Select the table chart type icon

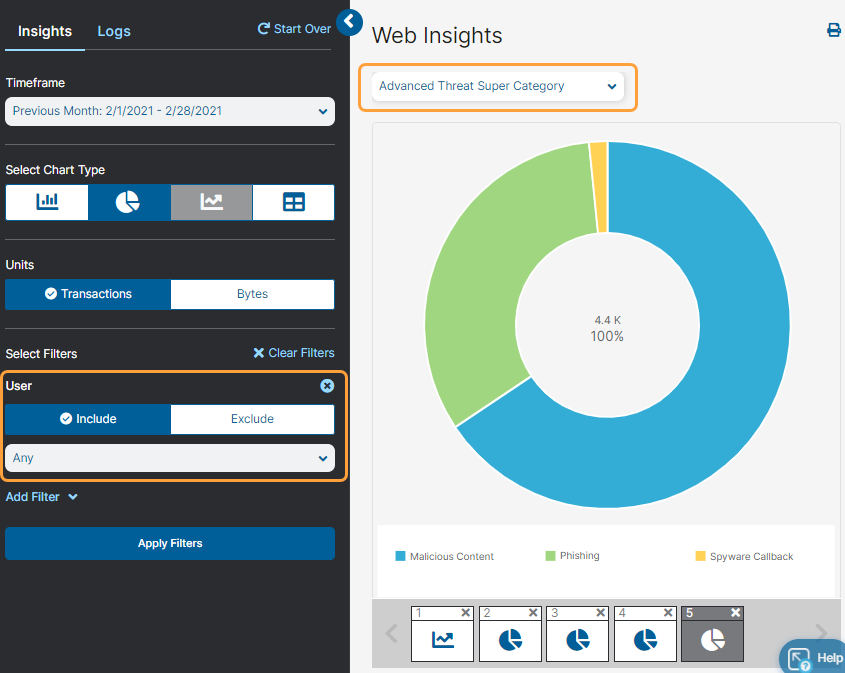click(293, 202)
